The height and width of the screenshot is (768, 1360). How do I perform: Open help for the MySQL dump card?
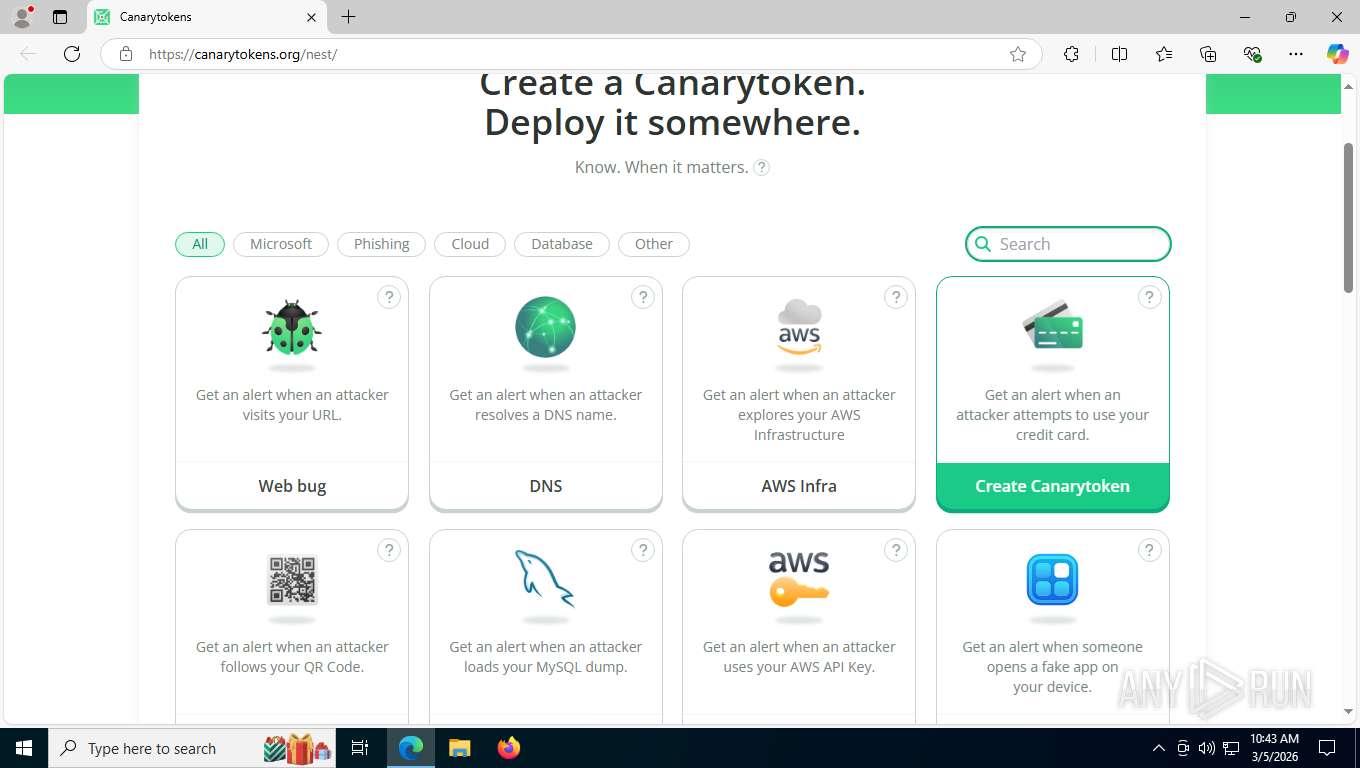click(643, 549)
